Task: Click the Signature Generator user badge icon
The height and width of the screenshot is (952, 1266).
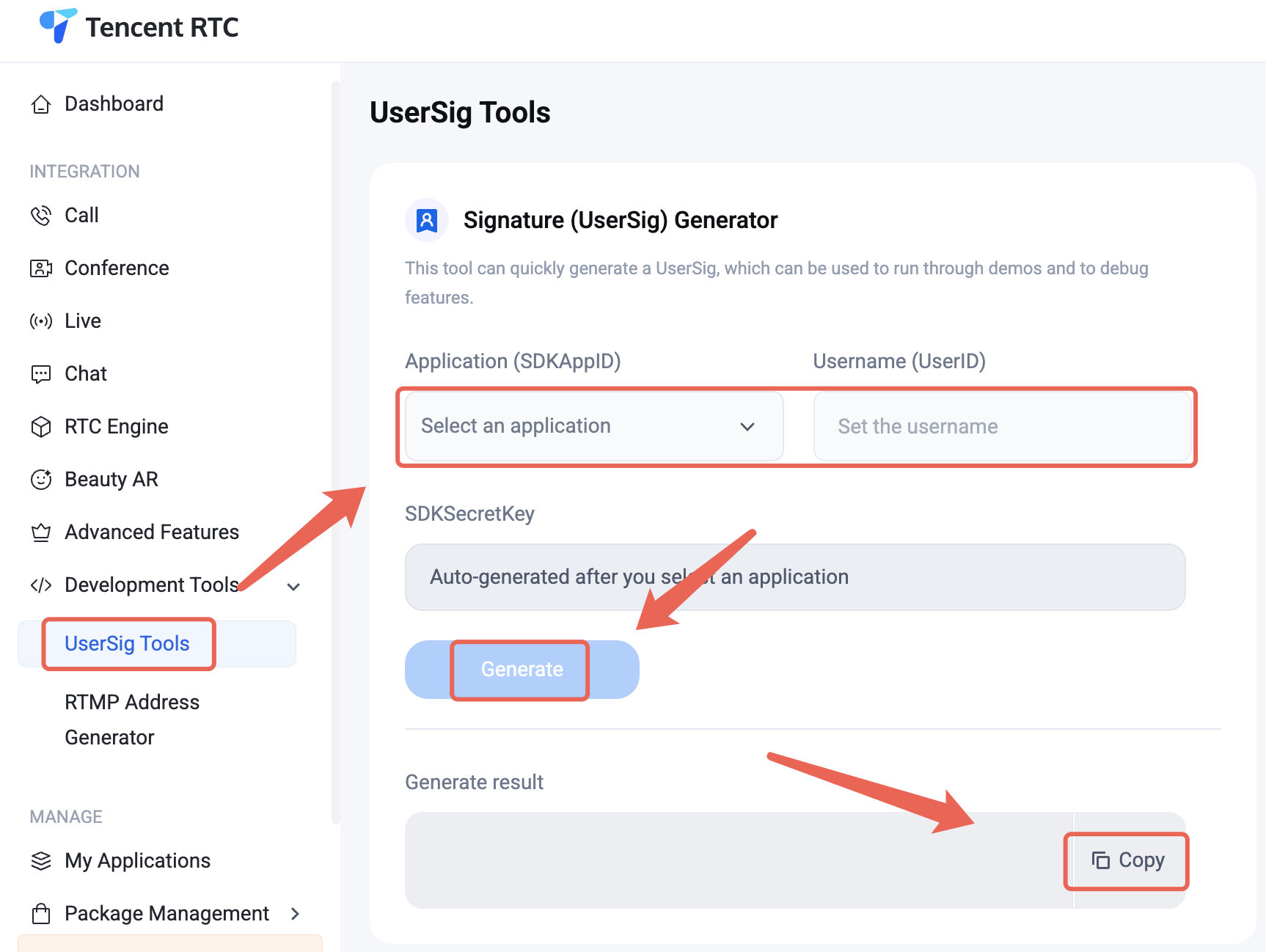Action: point(427,220)
